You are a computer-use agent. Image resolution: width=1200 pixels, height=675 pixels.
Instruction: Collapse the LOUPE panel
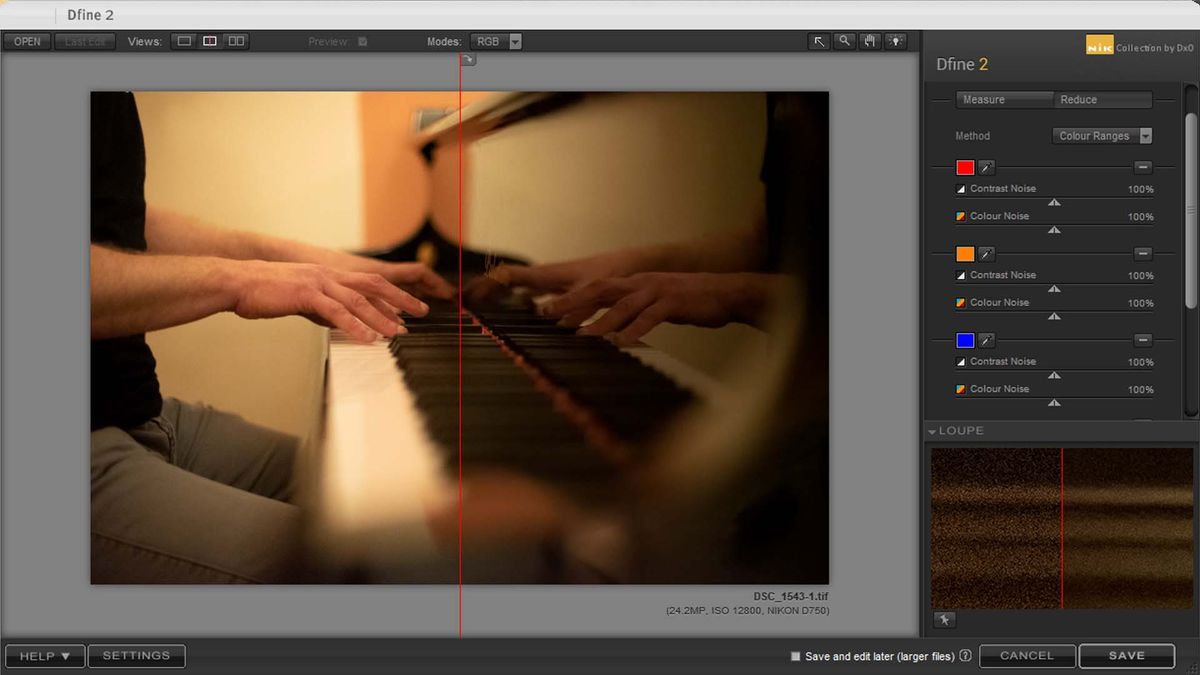(932, 431)
